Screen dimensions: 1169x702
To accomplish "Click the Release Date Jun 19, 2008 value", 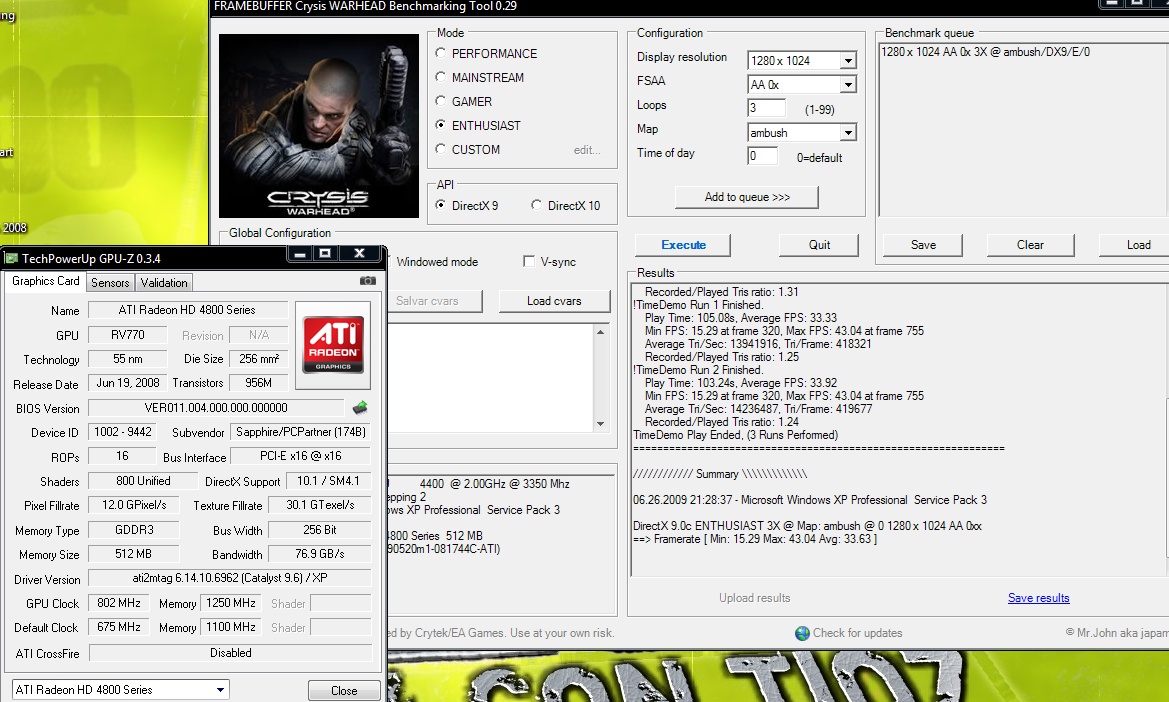I will 127,382.
